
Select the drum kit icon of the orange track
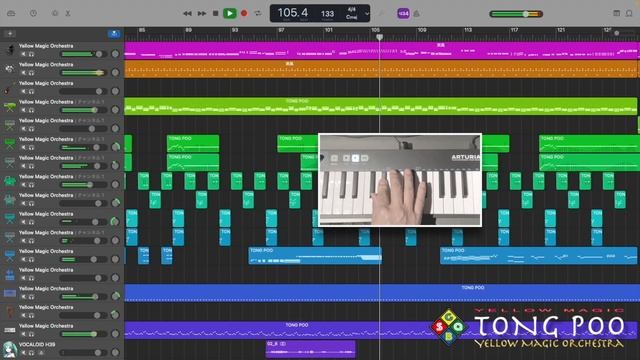click(9, 69)
